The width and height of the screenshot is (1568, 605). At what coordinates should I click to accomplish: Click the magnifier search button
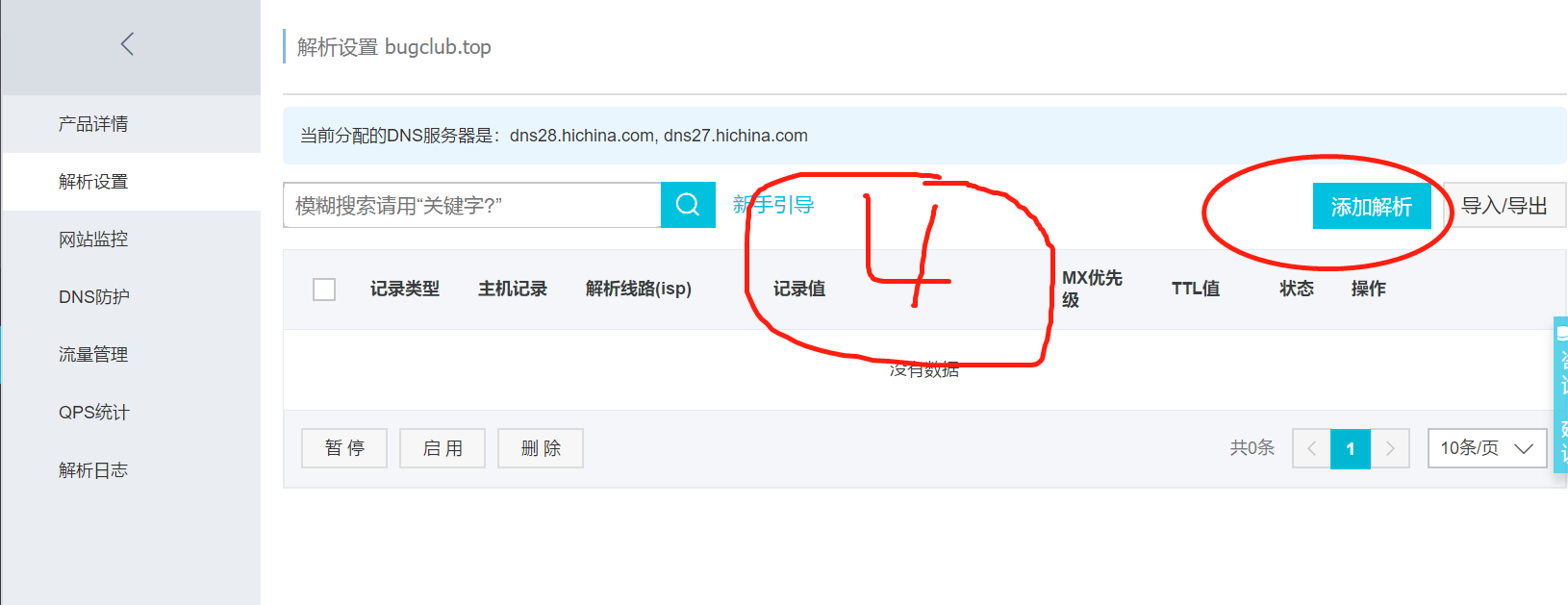(688, 205)
